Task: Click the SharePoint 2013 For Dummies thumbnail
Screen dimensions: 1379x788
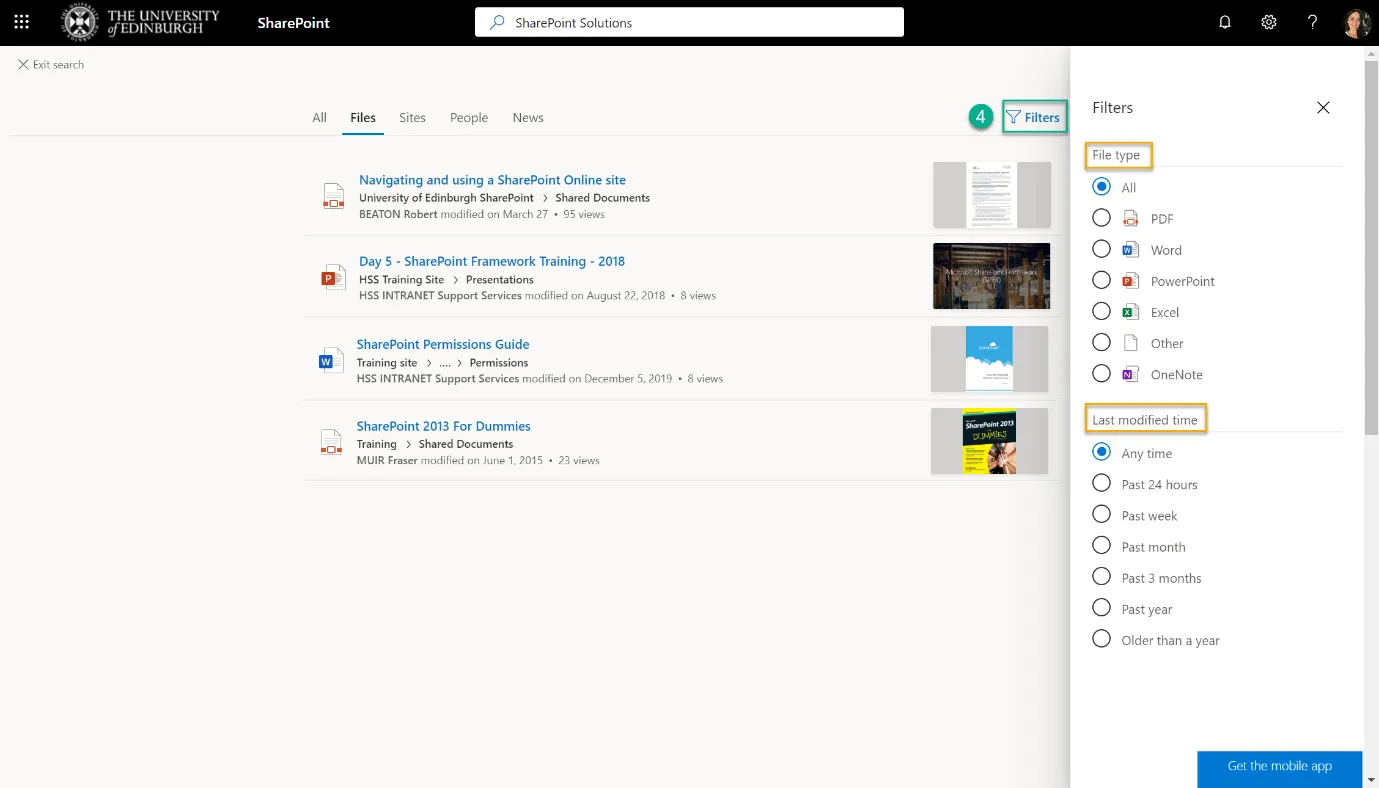Action: 989,440
